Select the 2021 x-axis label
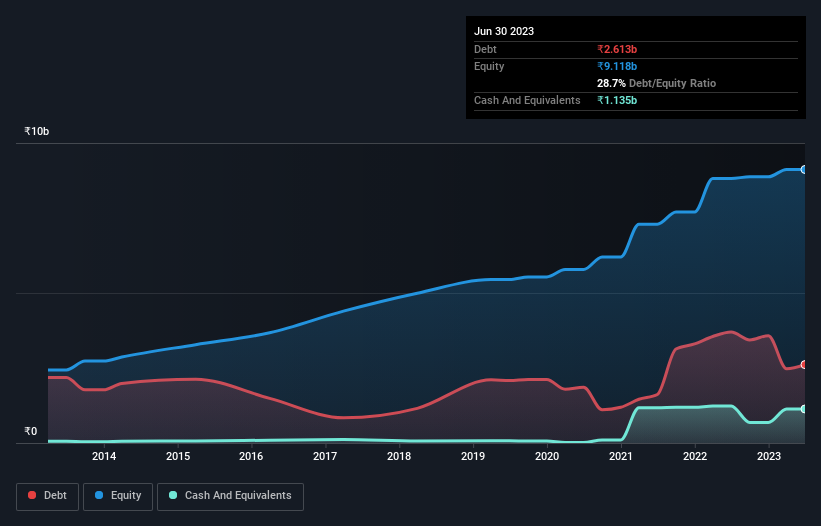 point(621,456)
